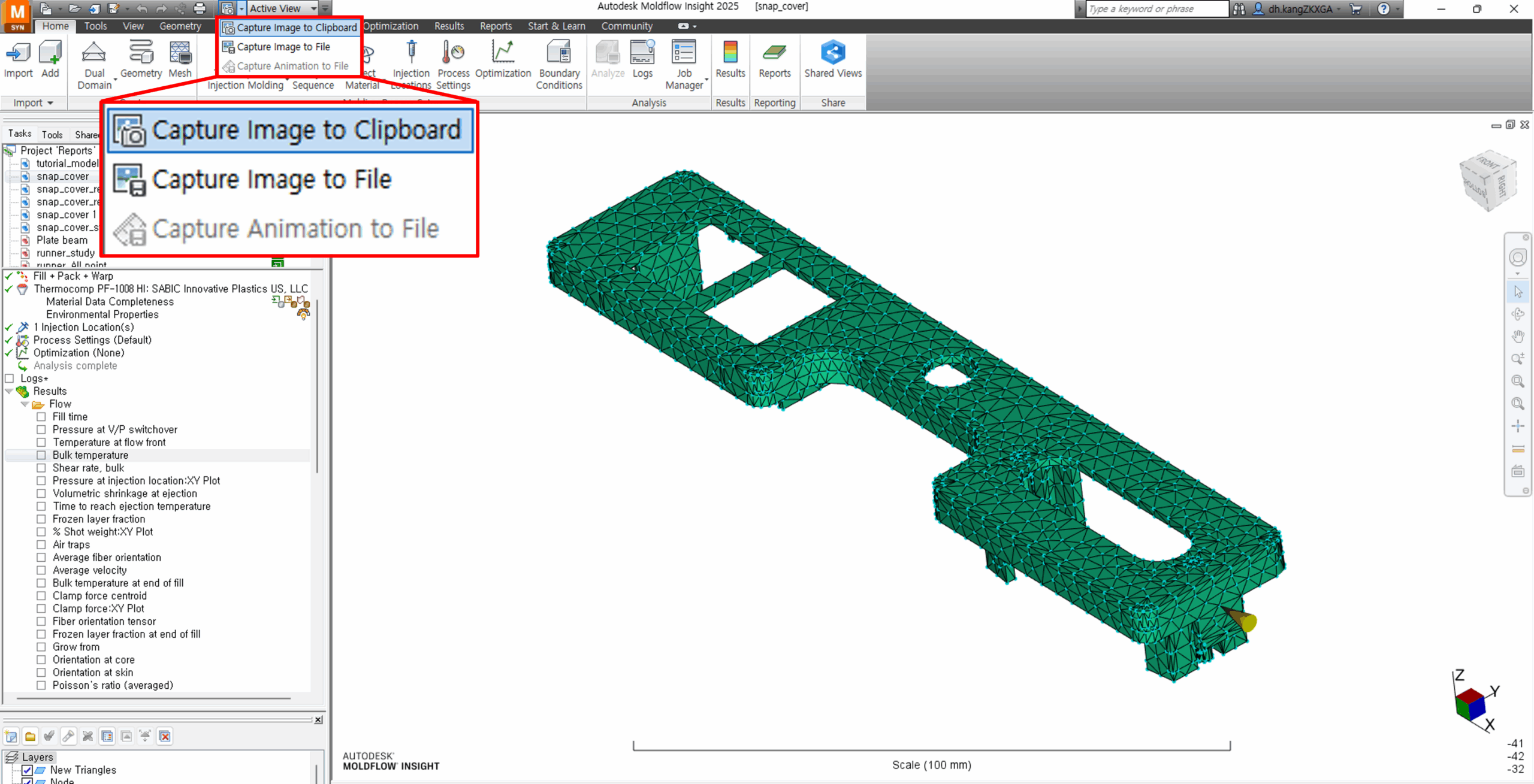This screenshot has height=784, width=1534.
Task: Click the Center crosshair tool in navigation bar
Action: coord(1518,426)
